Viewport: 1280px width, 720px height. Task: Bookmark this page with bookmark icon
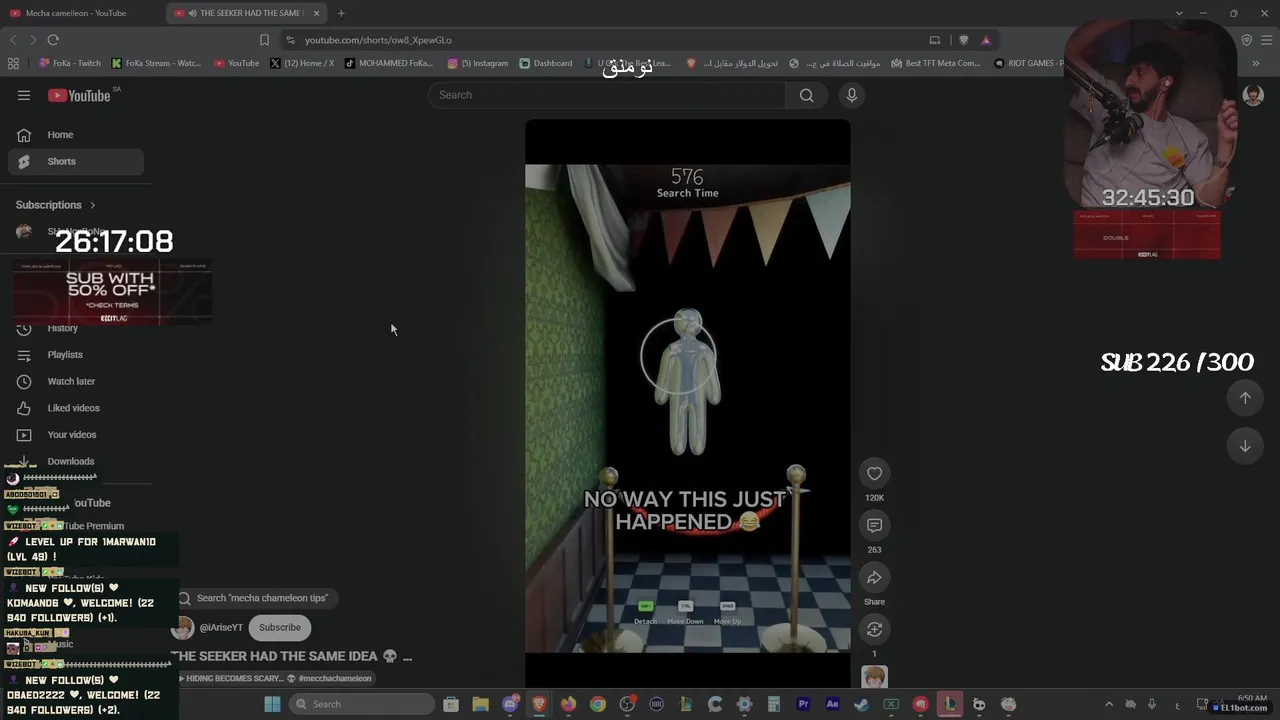(x=264, y=40)
